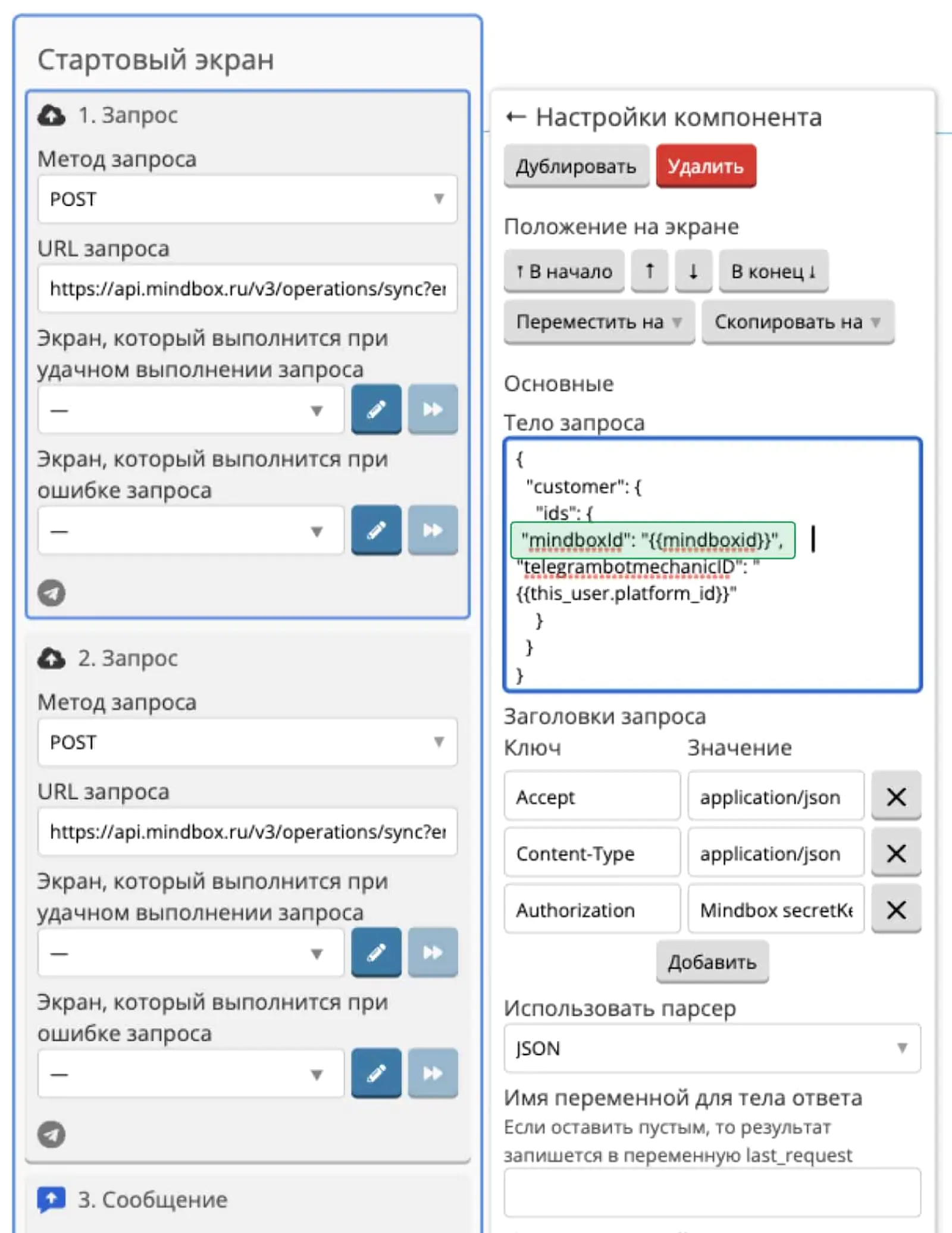This screenshot has width=952, height=1233.
Task: Remove the Accept header with its X icon
Action: coord(895,797)
